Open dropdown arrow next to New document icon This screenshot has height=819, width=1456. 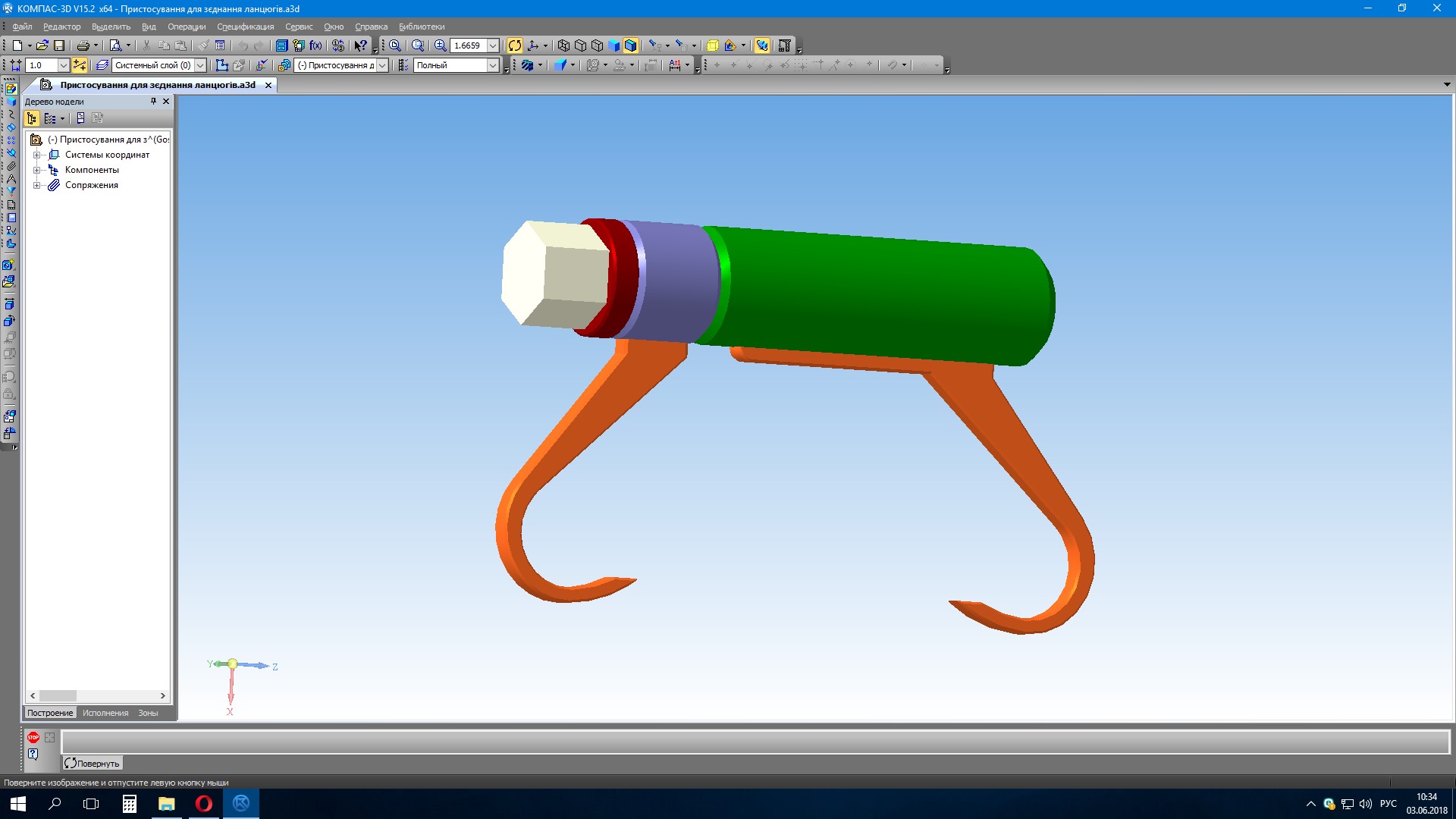pos(30,45)
